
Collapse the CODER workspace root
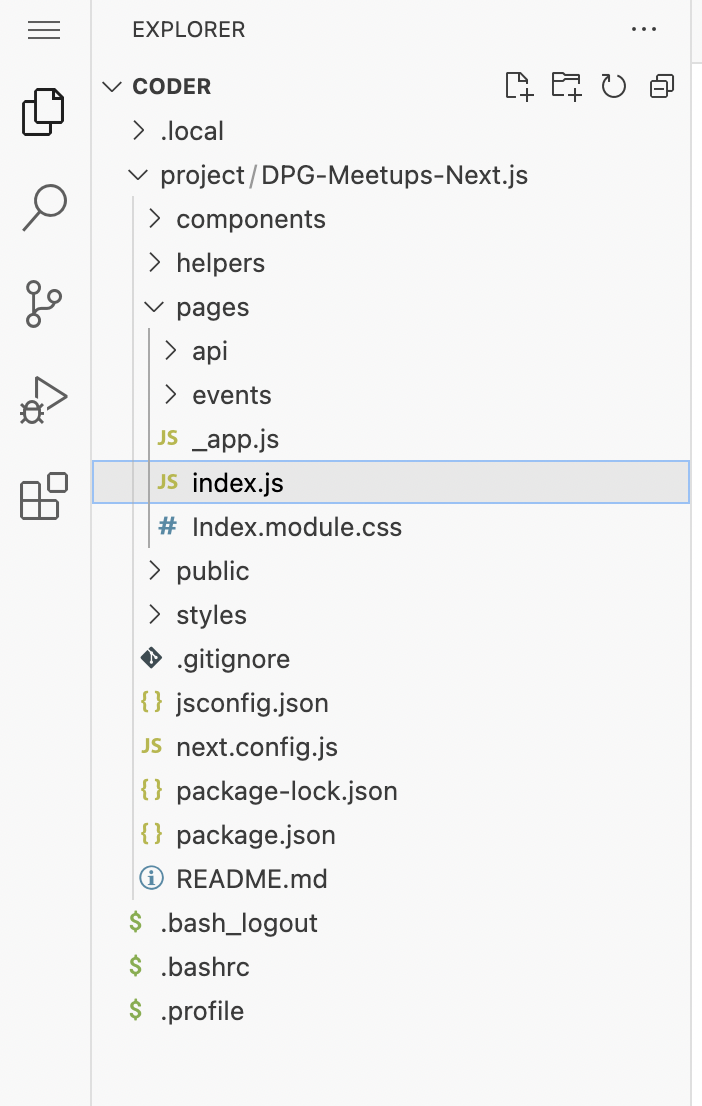point(170,86)
